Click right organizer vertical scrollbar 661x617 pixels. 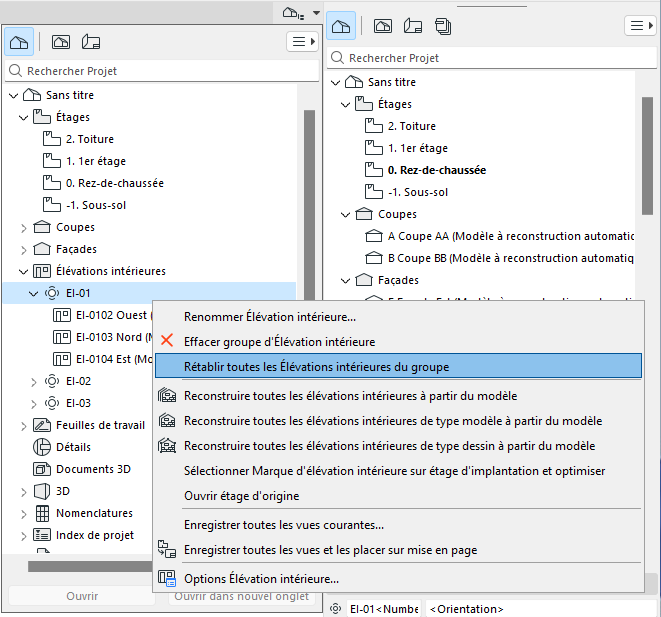647,156
